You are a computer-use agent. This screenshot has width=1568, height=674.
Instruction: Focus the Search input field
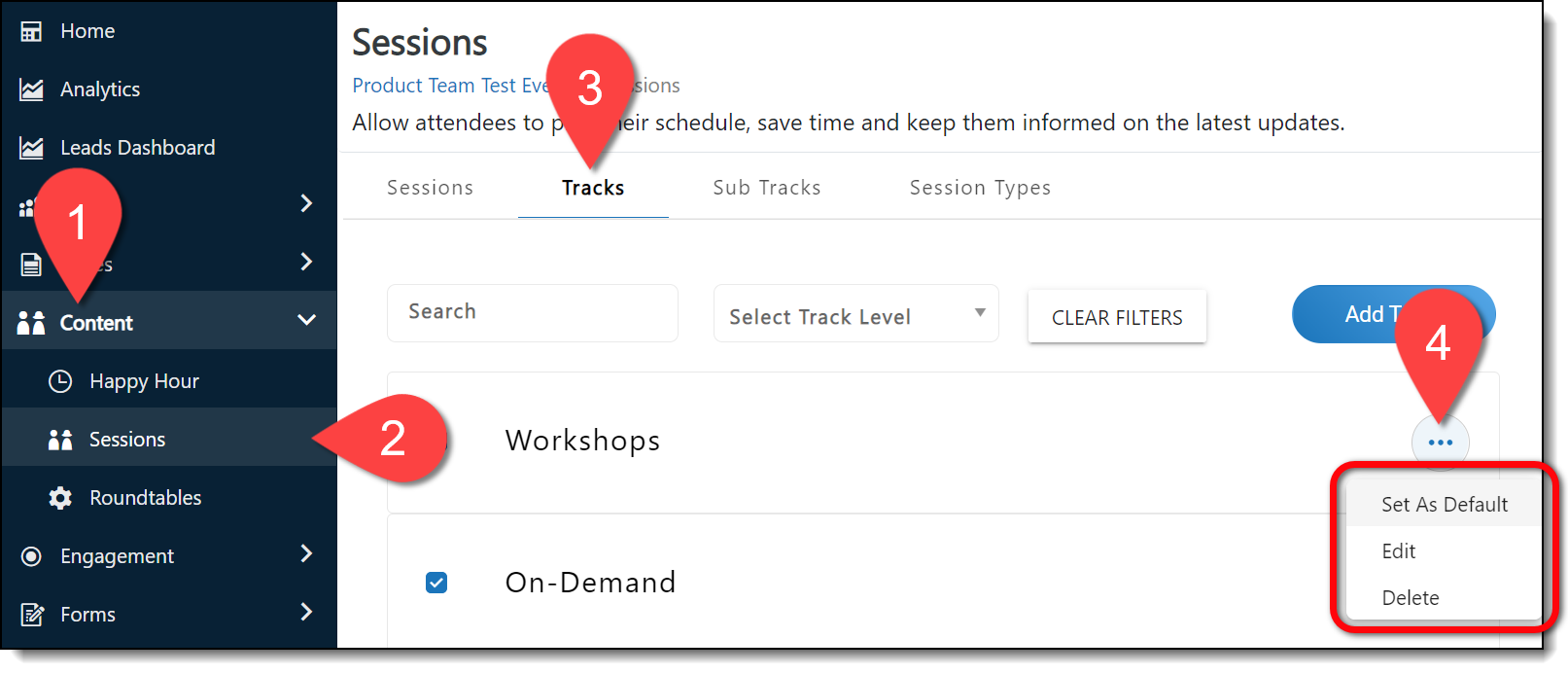[x=533, y=312]
